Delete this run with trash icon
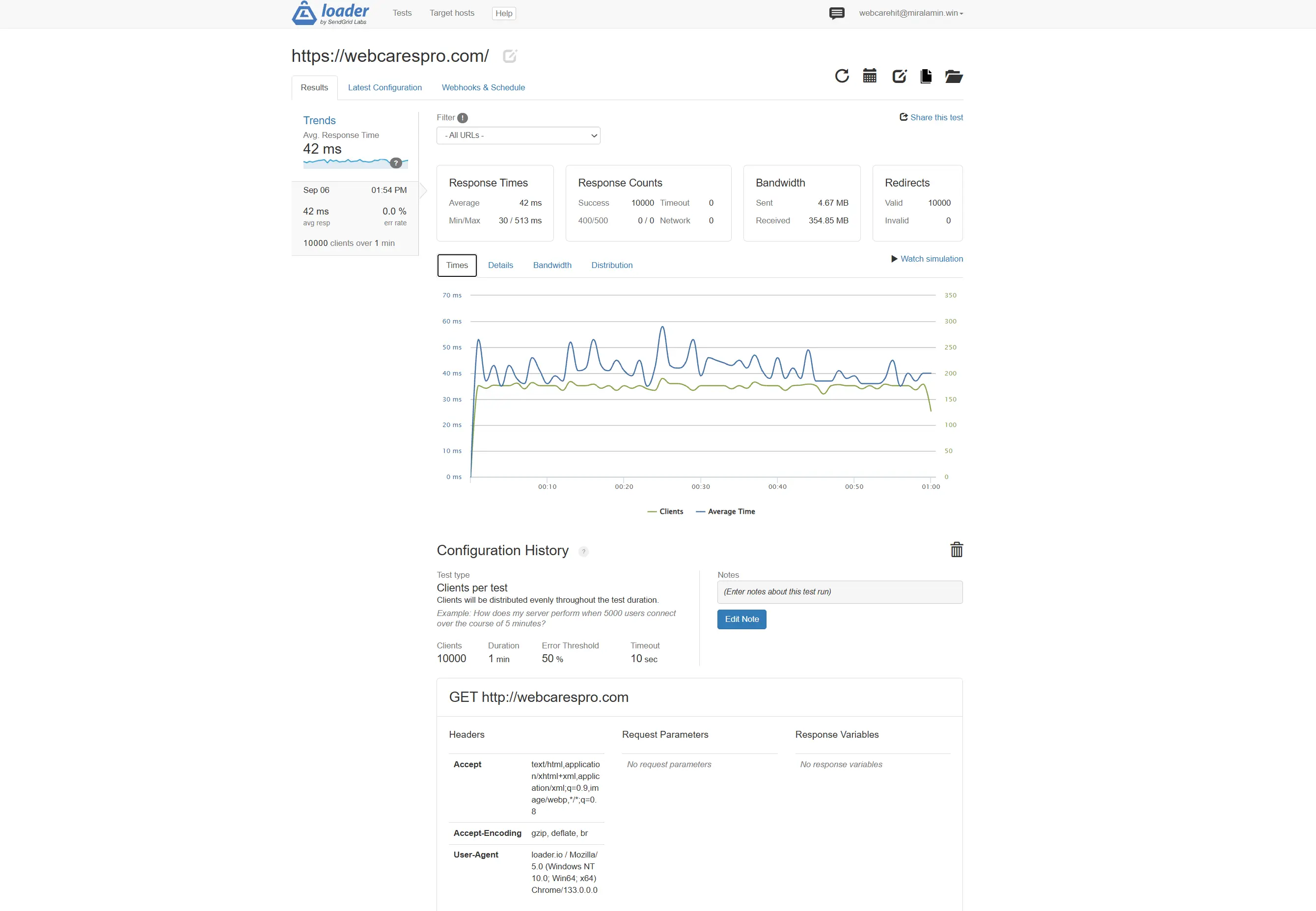Image resolution: width=1316 pixels, height=911 pixels. point(957,550)
